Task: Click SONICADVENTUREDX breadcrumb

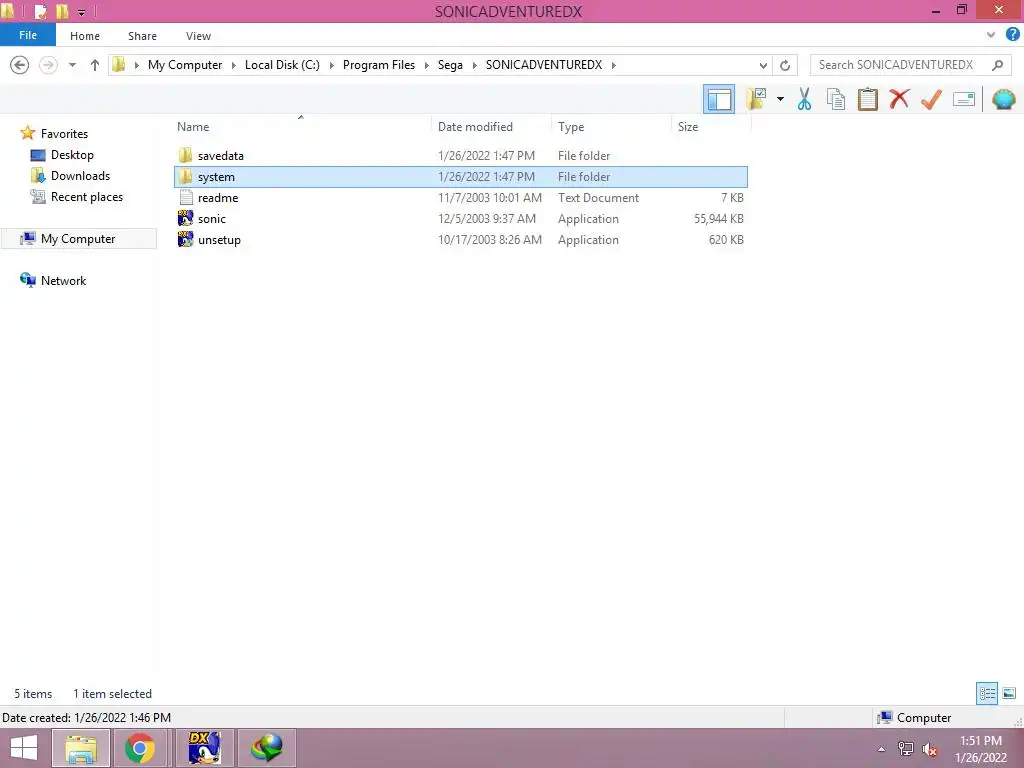Action: point(544,65)
